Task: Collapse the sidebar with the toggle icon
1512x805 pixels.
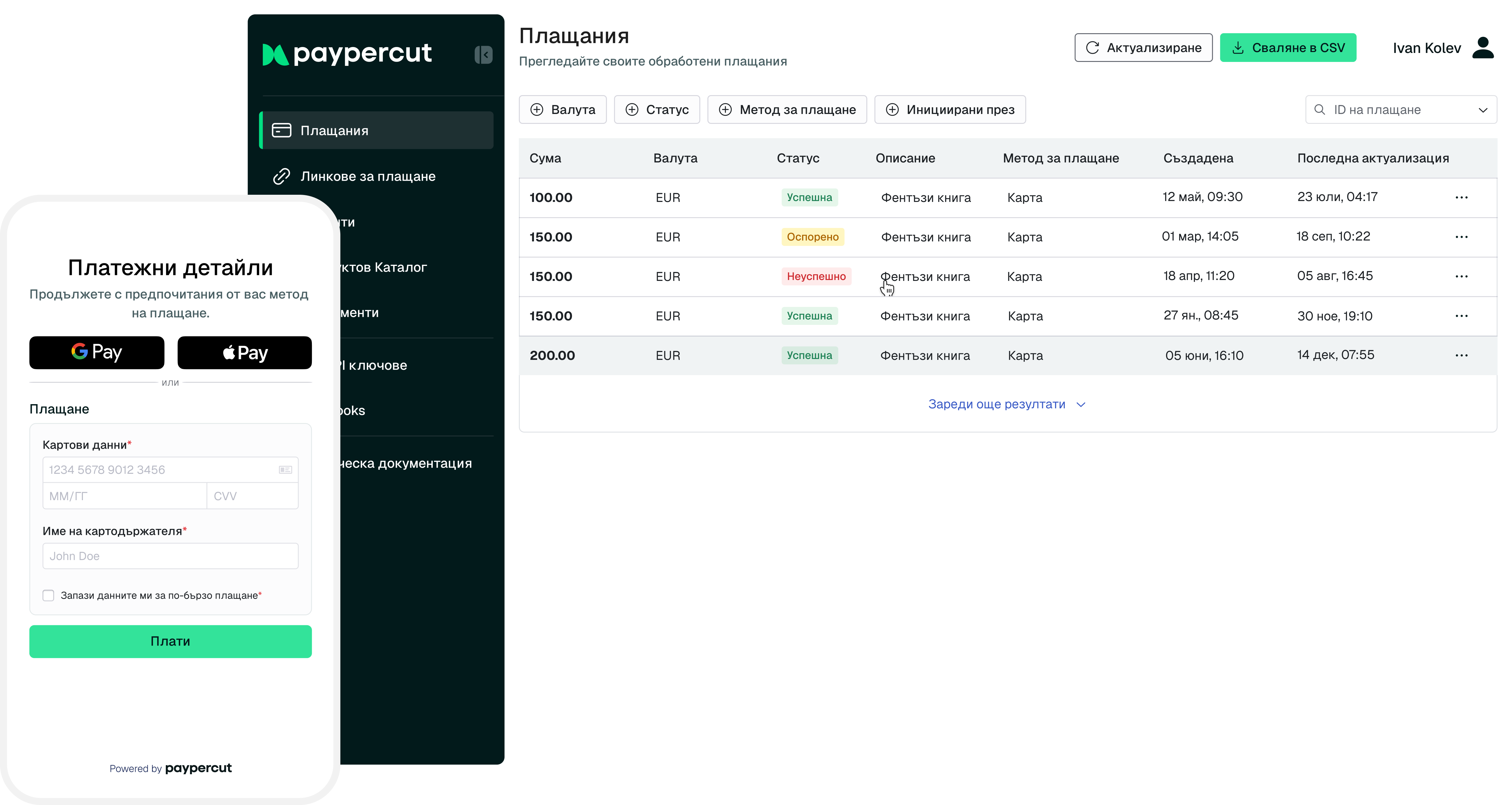Action: point(483,54)
